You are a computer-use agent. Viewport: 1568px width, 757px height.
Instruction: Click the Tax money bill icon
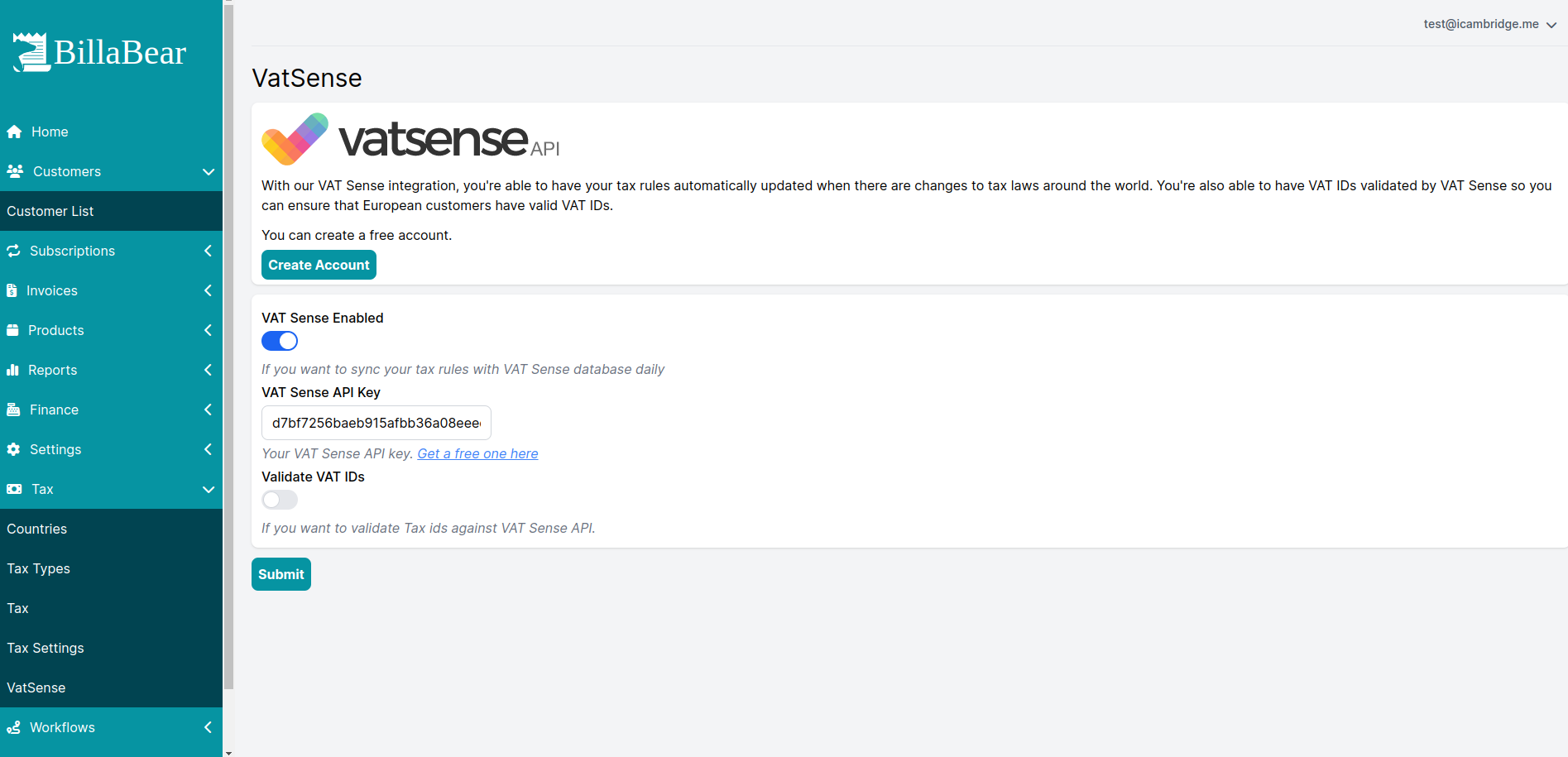[x=14, y=489]
